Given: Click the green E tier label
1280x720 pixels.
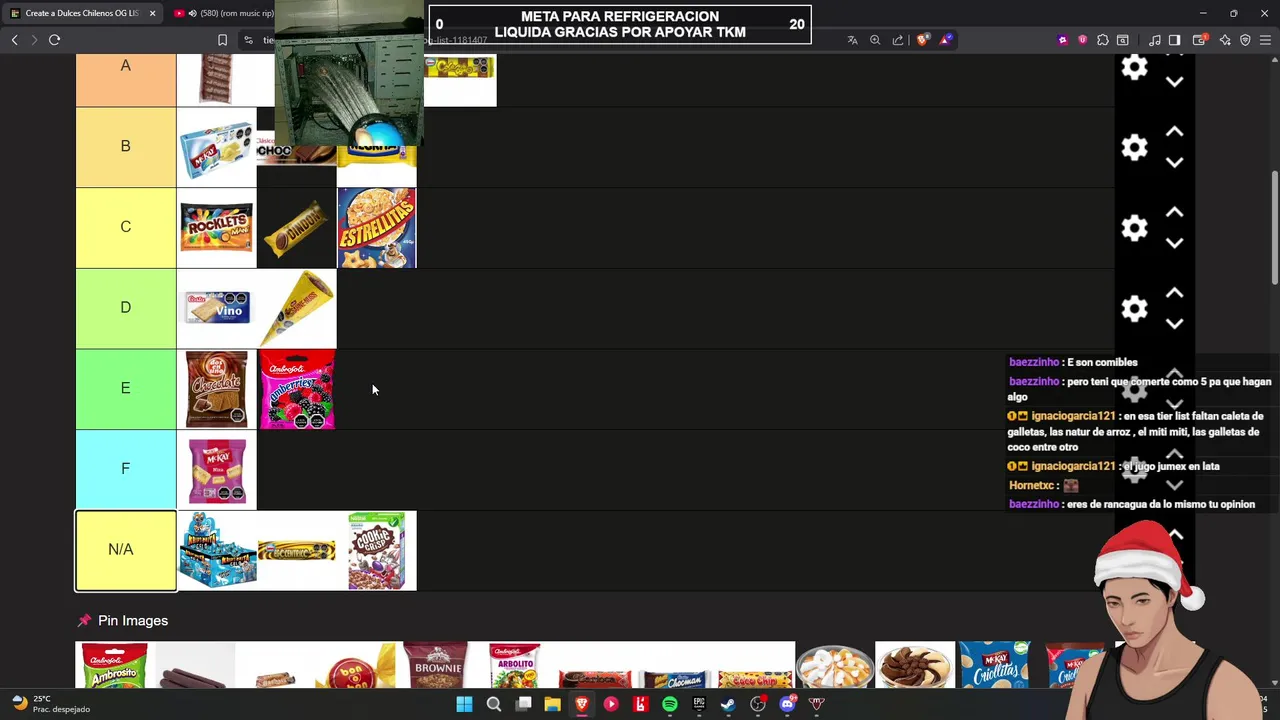Looking at the screenshot, I should click(125, 388).
